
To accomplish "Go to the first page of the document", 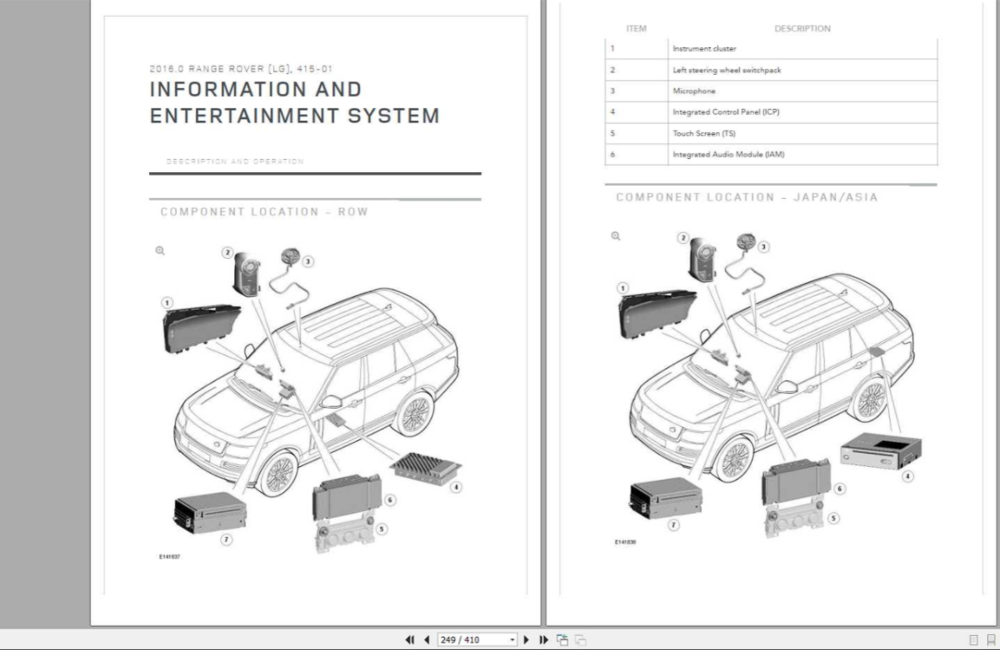I will [x=409, y=640].
